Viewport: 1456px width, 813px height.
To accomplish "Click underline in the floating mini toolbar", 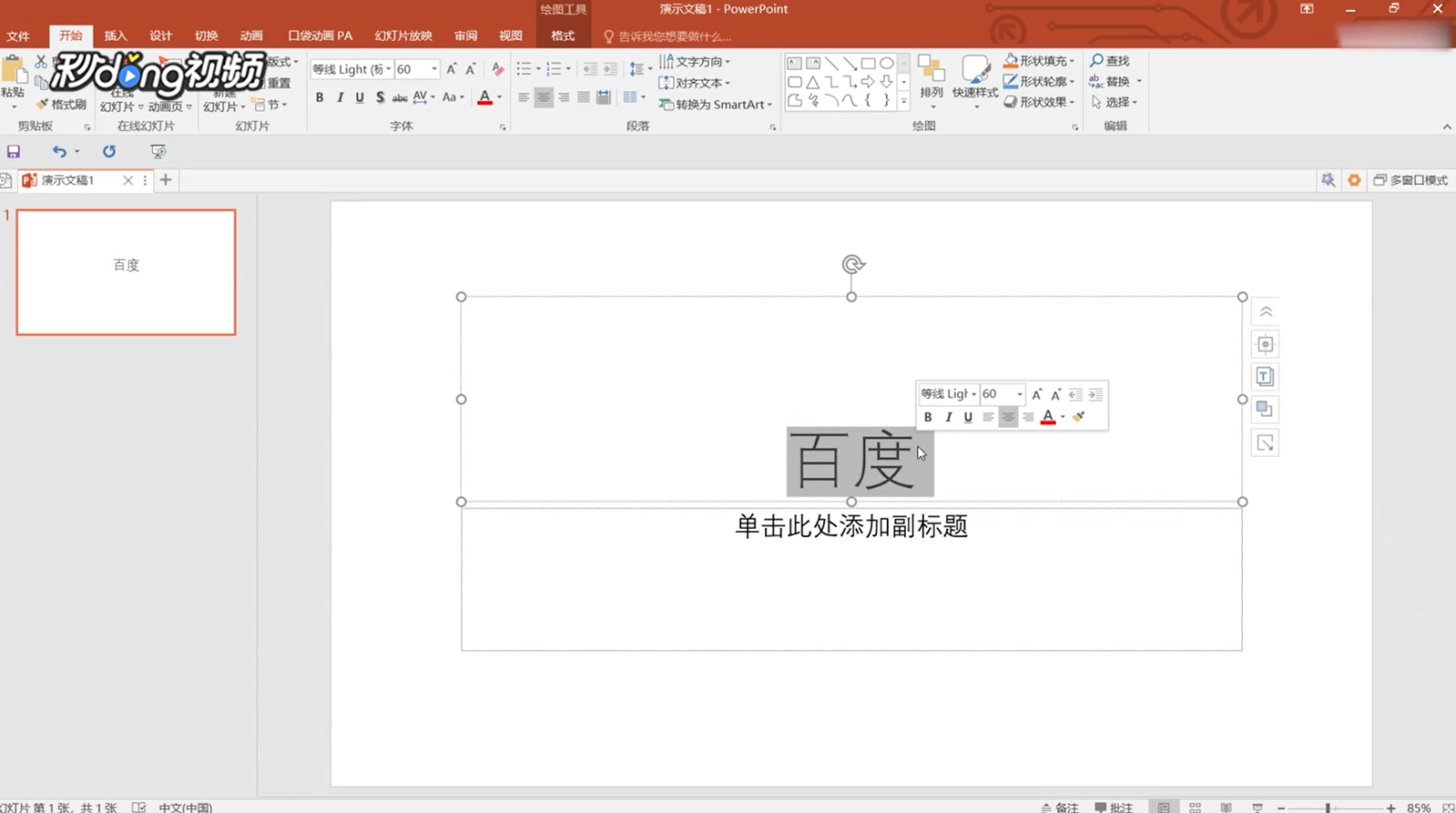I will tap(968, 417).
